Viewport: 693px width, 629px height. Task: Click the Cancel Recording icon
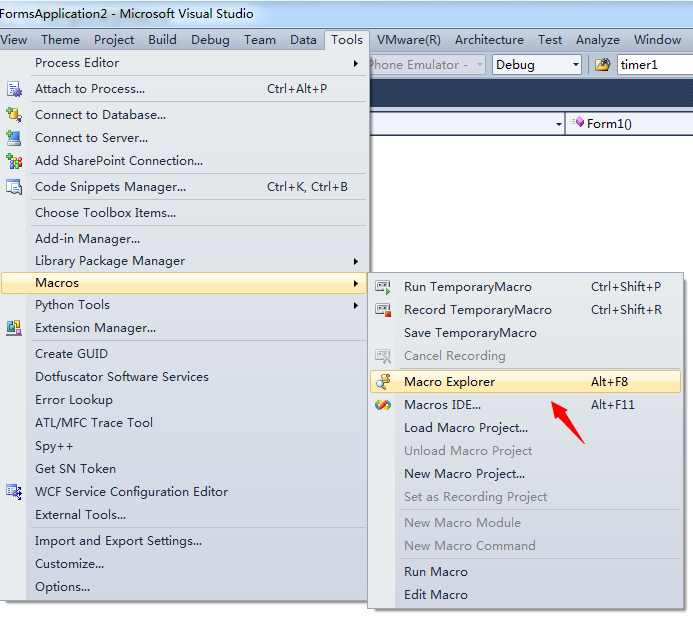(x=383, y=356)
